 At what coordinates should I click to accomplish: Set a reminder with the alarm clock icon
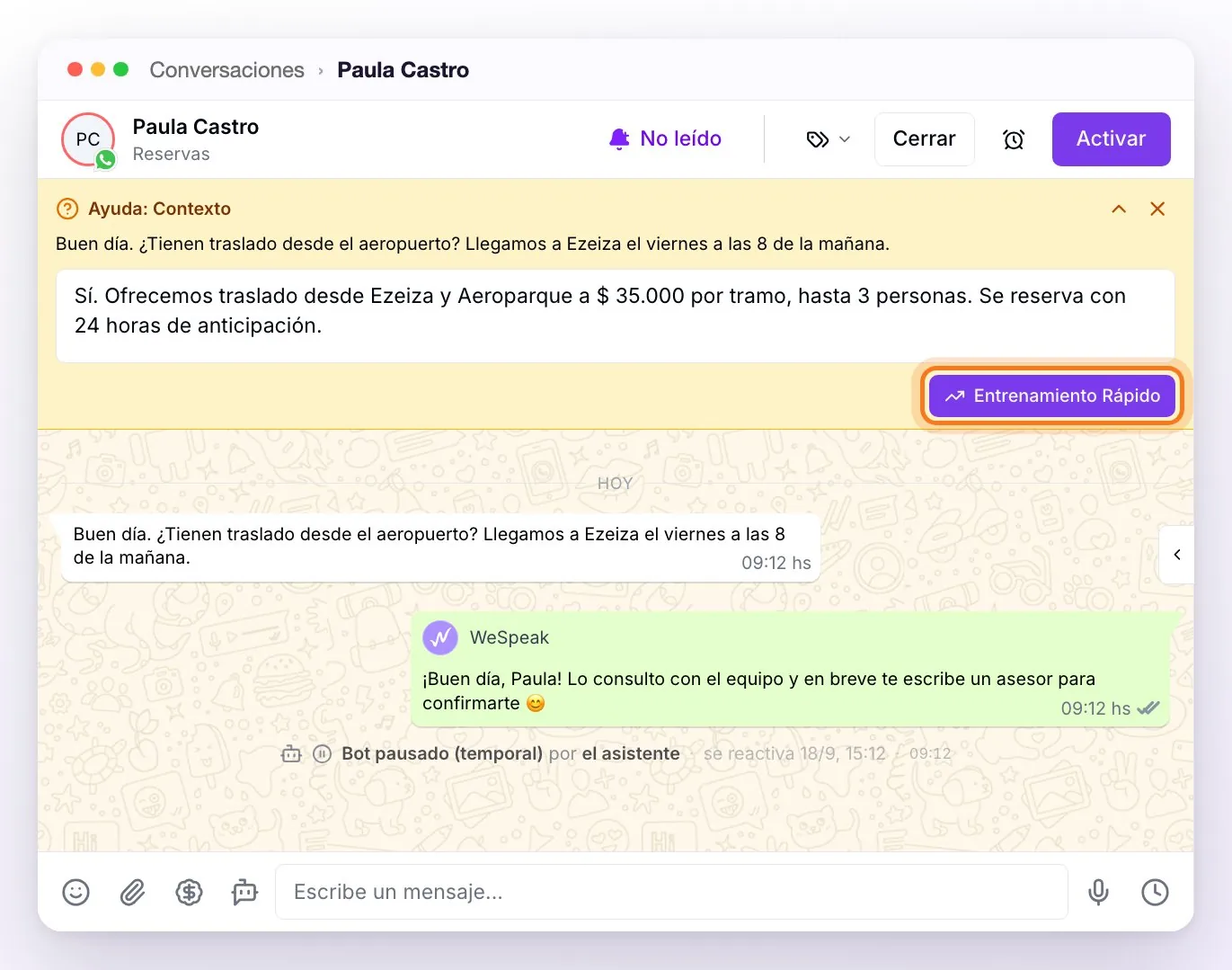(x=1014, y=139)
